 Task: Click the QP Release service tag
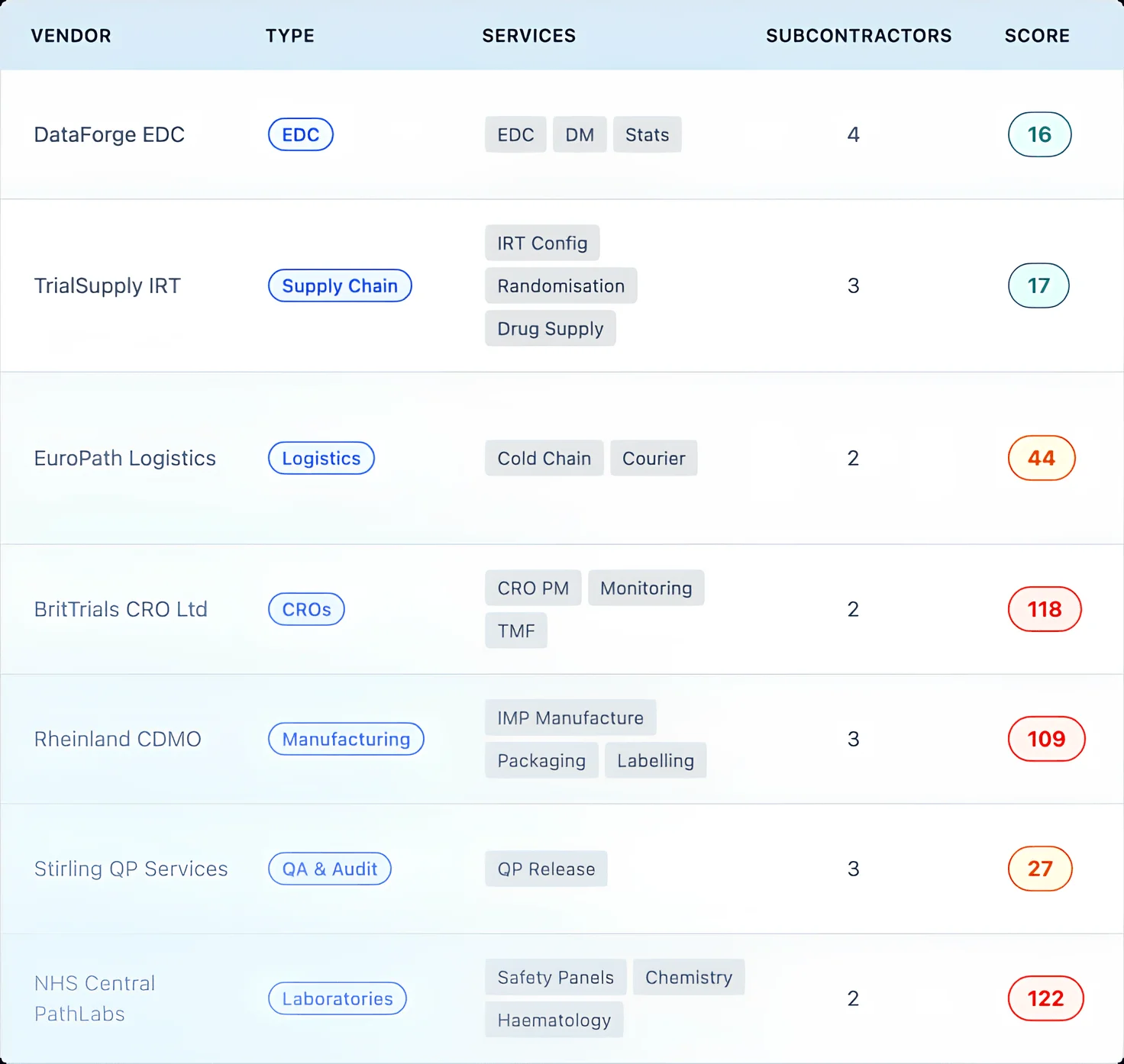[x=545, y=869]
